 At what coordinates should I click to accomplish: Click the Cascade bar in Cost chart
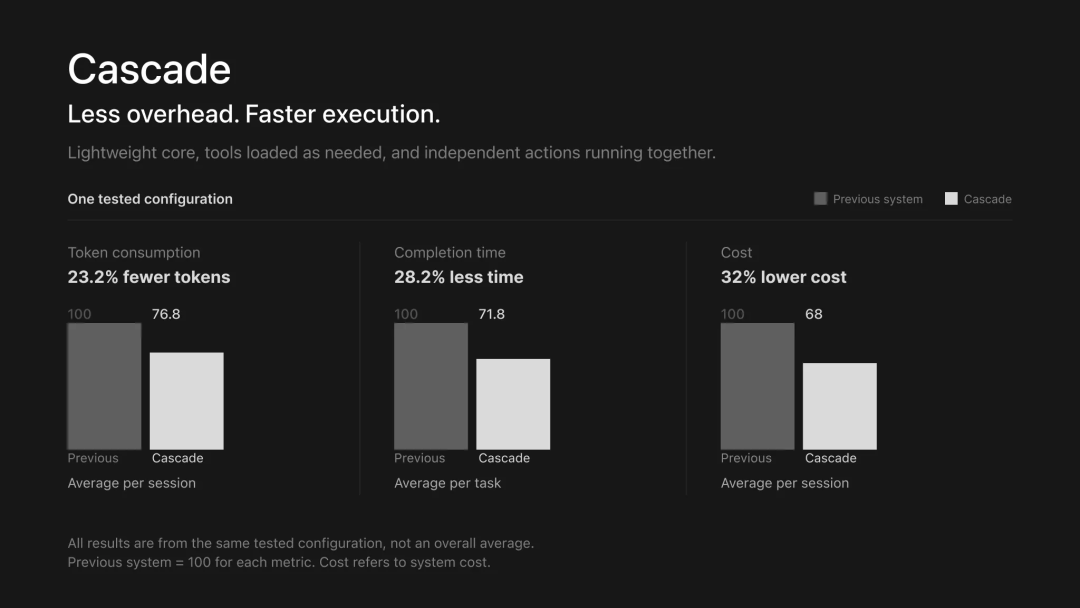click(840, 406)
